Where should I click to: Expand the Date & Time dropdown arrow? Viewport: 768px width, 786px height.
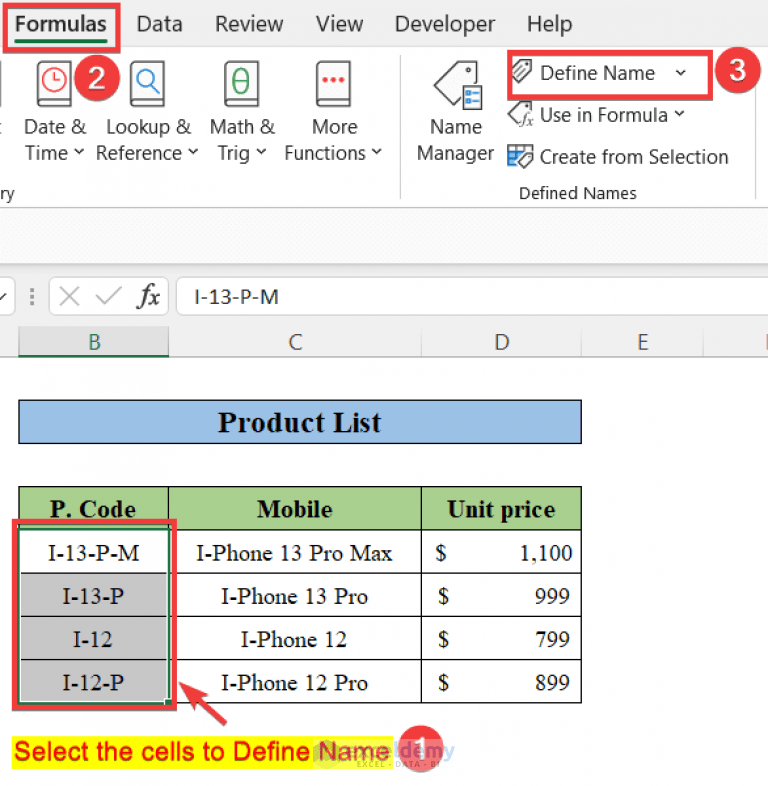point(79,151)
